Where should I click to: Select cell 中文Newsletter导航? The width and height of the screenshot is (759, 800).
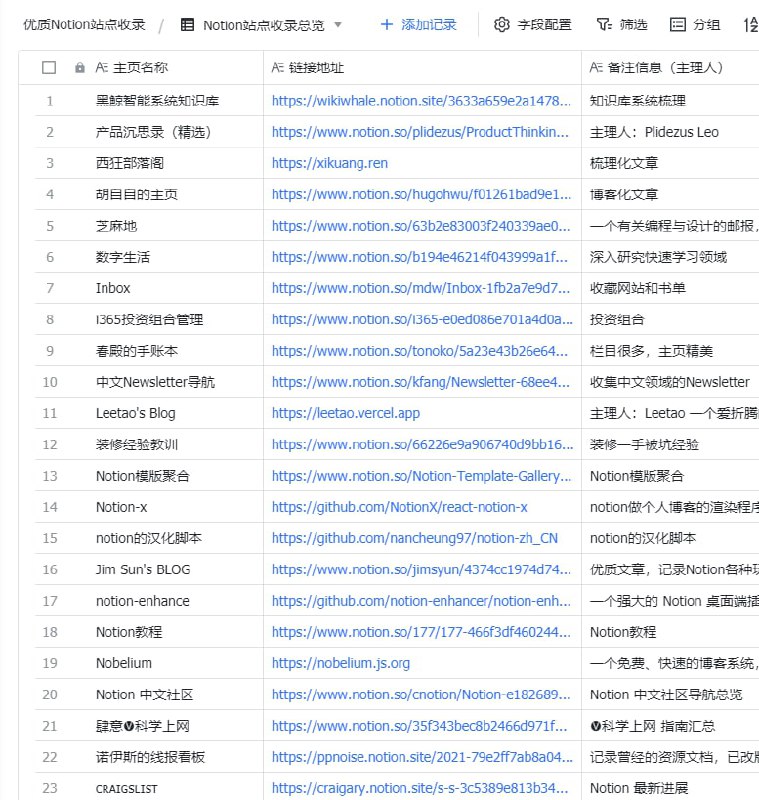click(x=156, y=382)
